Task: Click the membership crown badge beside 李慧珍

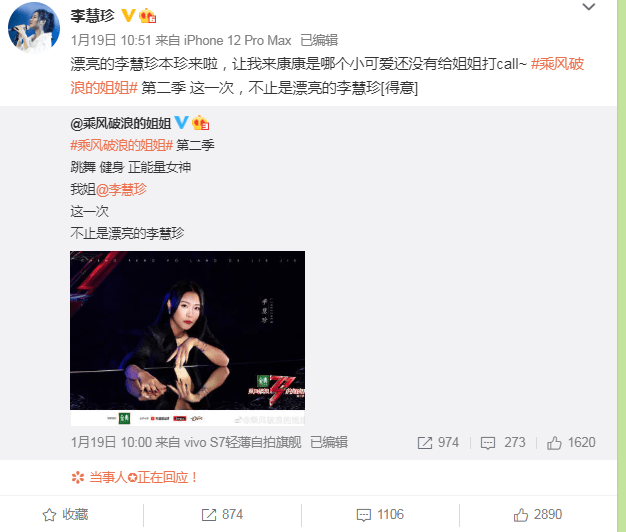Action: (147, 16)
